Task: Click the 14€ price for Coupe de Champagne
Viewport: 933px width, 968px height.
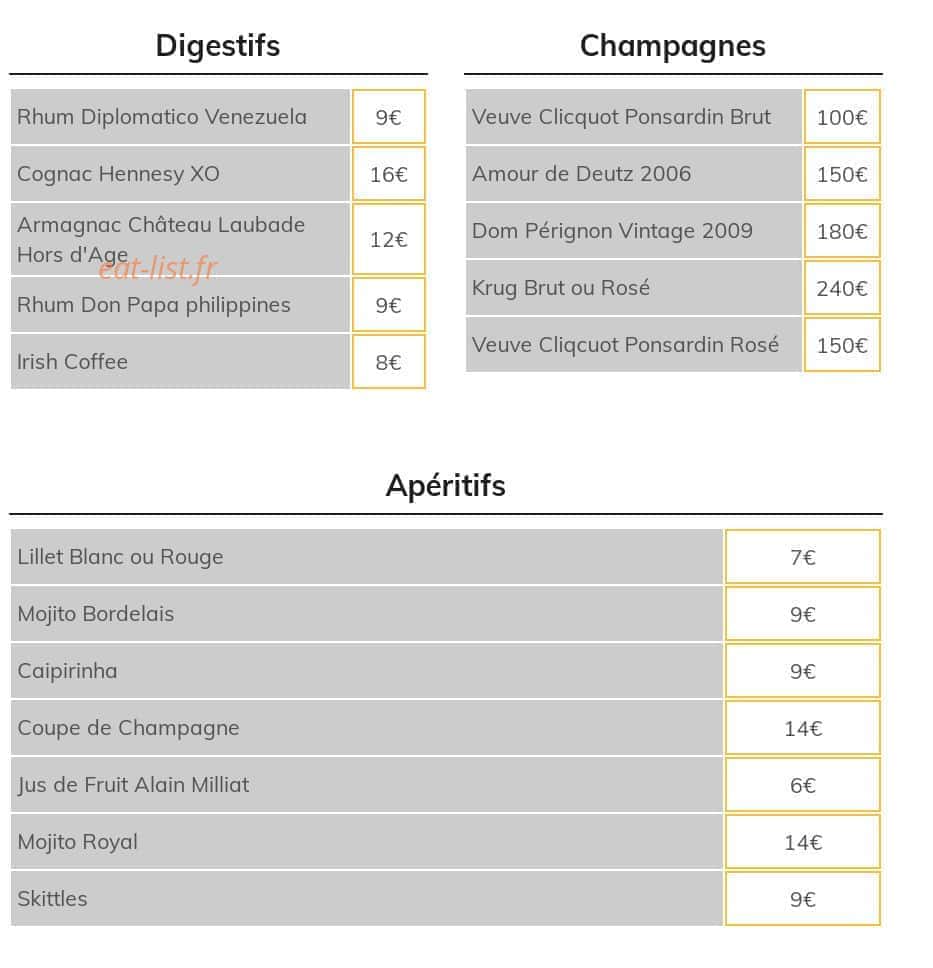Action: tap(803, 728)
